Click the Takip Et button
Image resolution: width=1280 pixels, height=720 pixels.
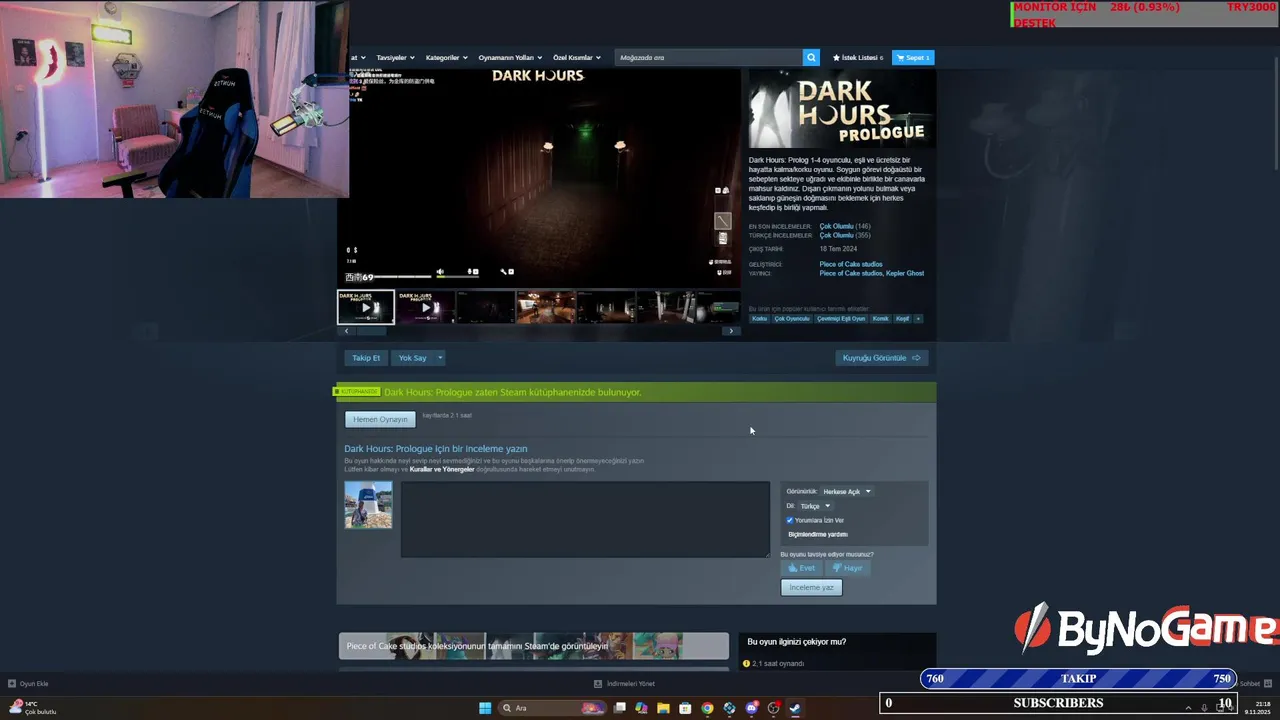[366, 358]
